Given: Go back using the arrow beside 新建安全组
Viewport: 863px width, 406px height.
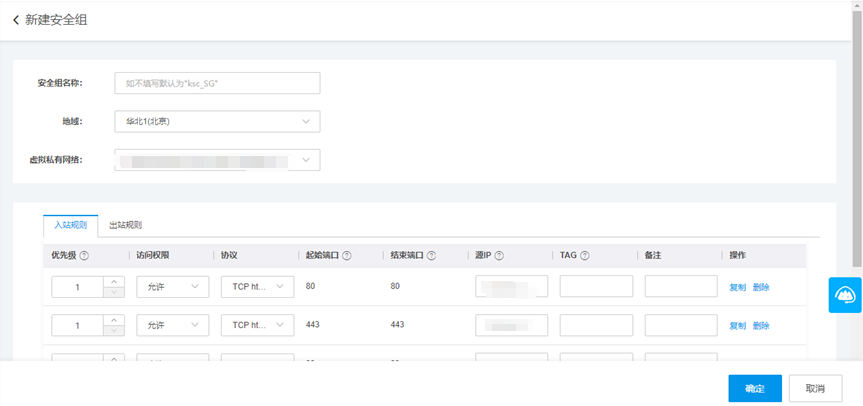Looking at the screenshot, I should click(x=16, y=20).
